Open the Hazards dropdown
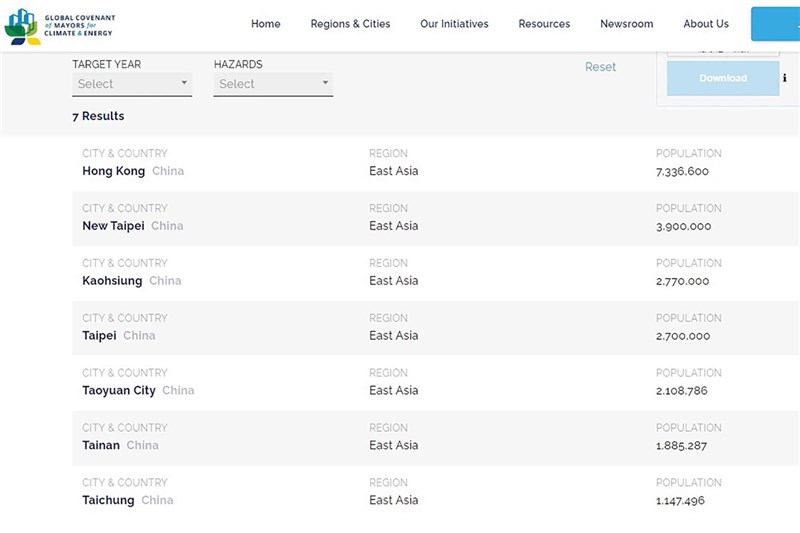Viewport: 800px width, 533px height. (273, 84)
